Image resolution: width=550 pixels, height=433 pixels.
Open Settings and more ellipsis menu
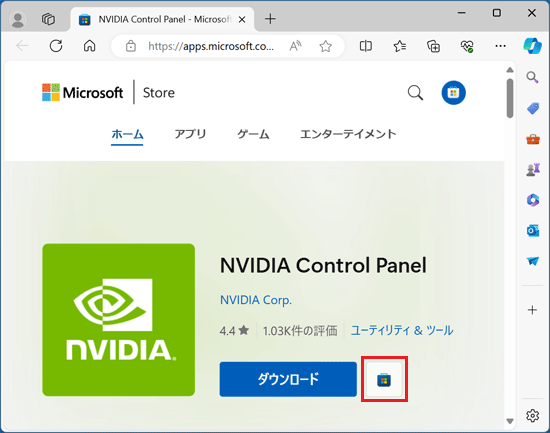(501, 46)
